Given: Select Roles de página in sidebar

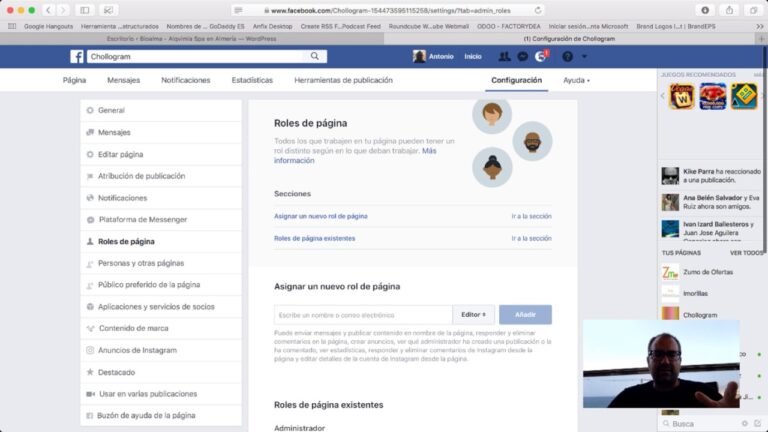Looking at the screenshot, I should pyautogui.click(x=161, y=241).
